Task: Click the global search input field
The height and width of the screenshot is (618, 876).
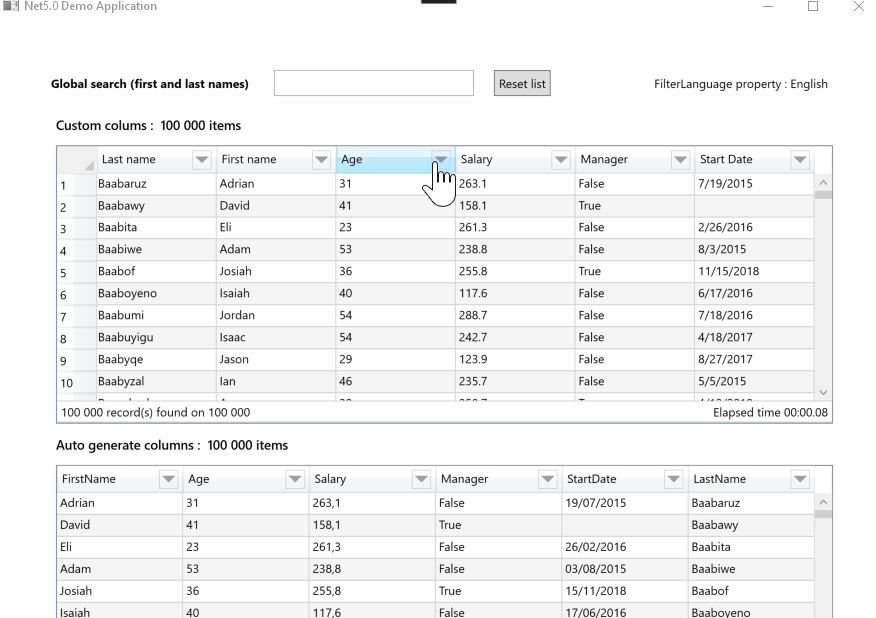Action: tap(373, 83)
